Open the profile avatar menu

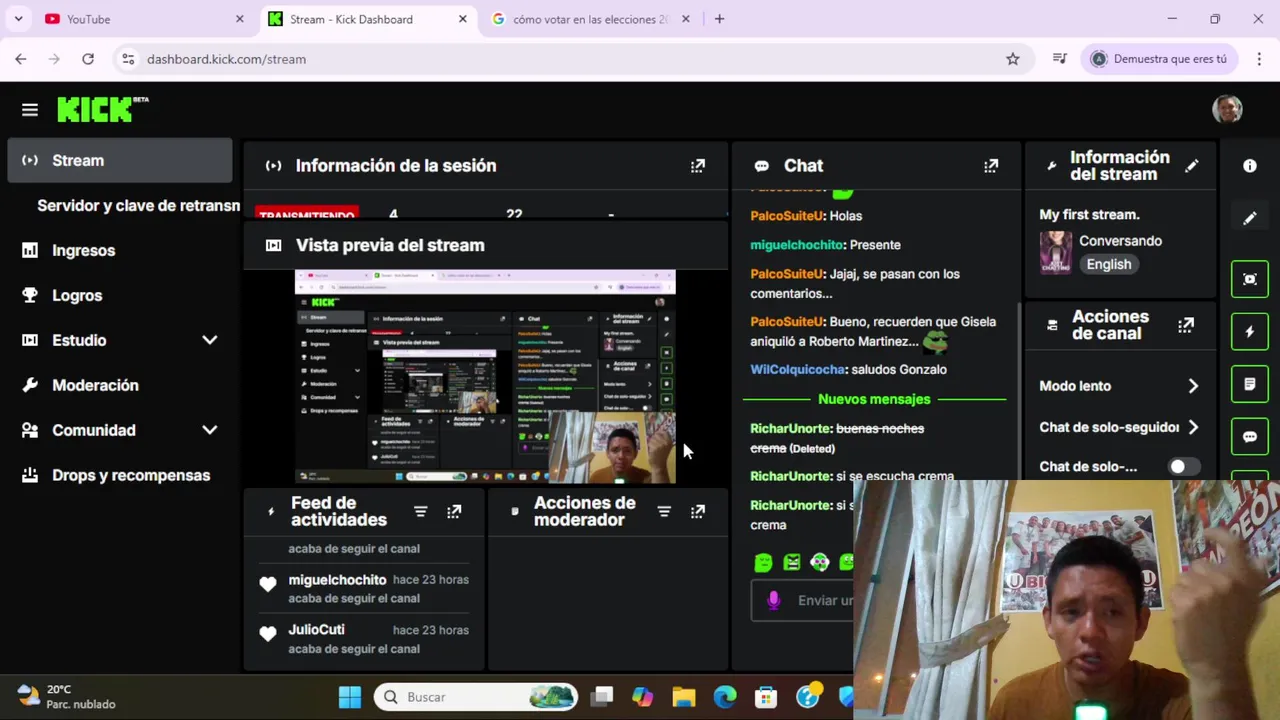coord(1227,109)
